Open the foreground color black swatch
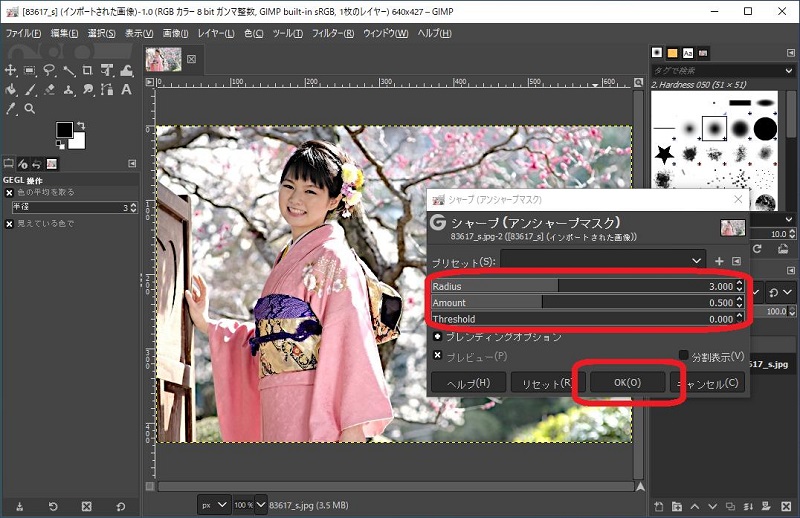The image size is (800, 518). click(64, 130)
